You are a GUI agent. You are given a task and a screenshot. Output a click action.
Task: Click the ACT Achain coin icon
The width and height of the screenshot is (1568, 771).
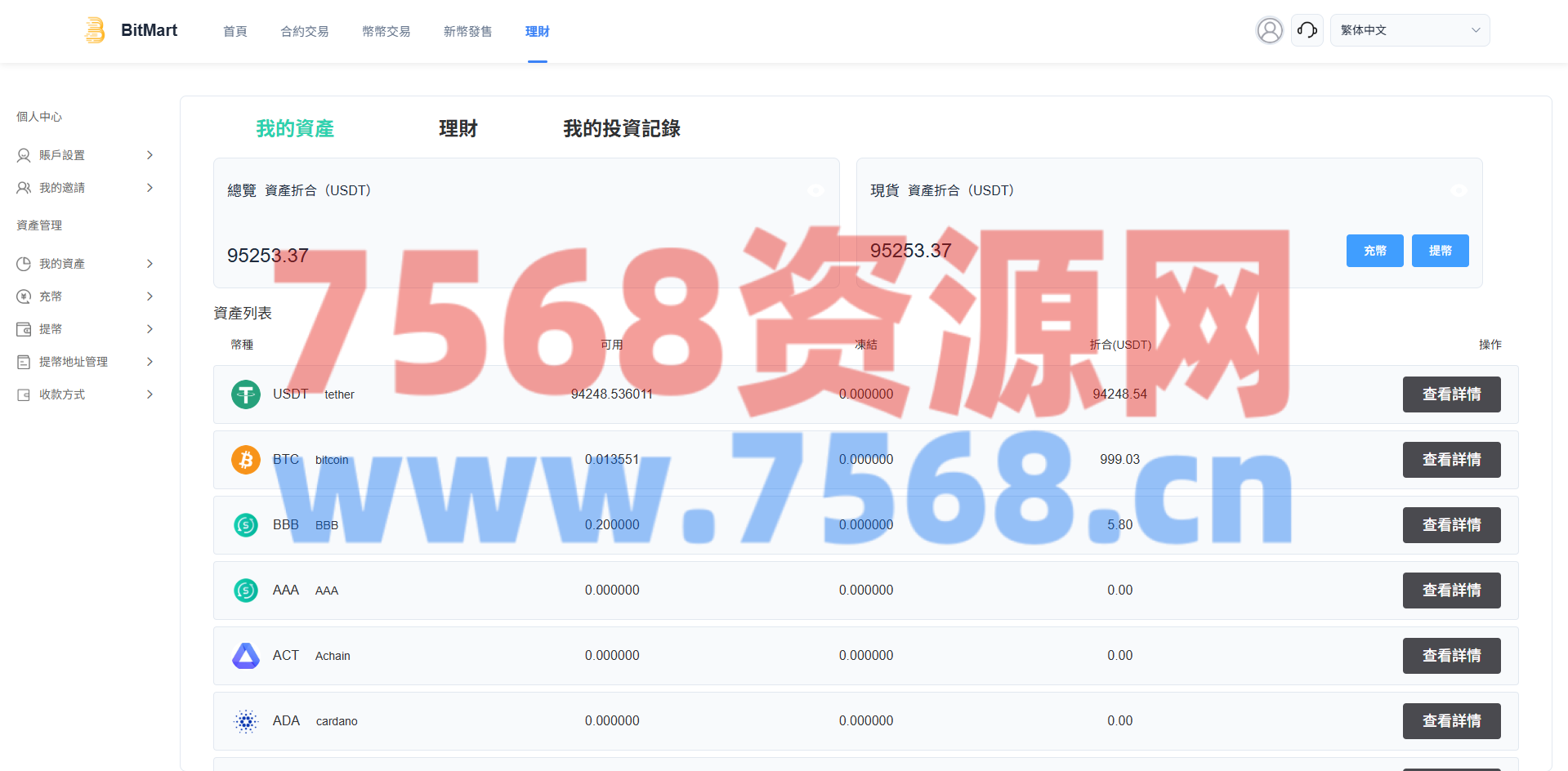245,656
